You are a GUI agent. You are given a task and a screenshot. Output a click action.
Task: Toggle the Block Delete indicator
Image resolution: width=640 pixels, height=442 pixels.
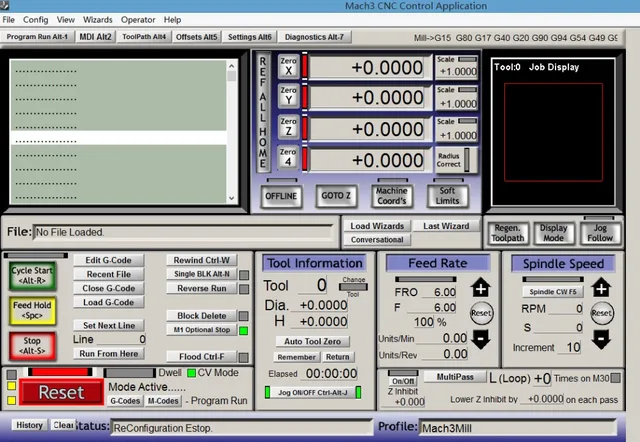coord(244,316)
